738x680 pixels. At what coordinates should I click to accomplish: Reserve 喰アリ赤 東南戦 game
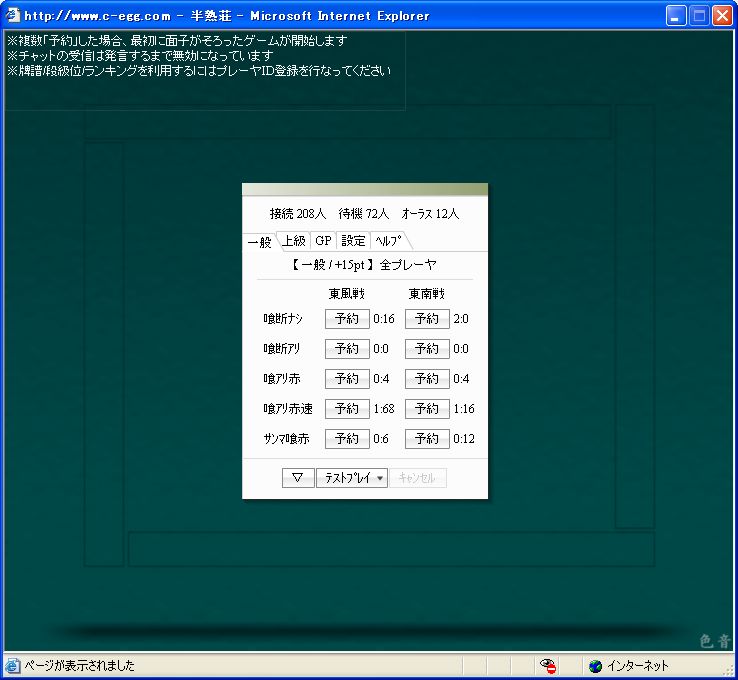click(427, 379)
